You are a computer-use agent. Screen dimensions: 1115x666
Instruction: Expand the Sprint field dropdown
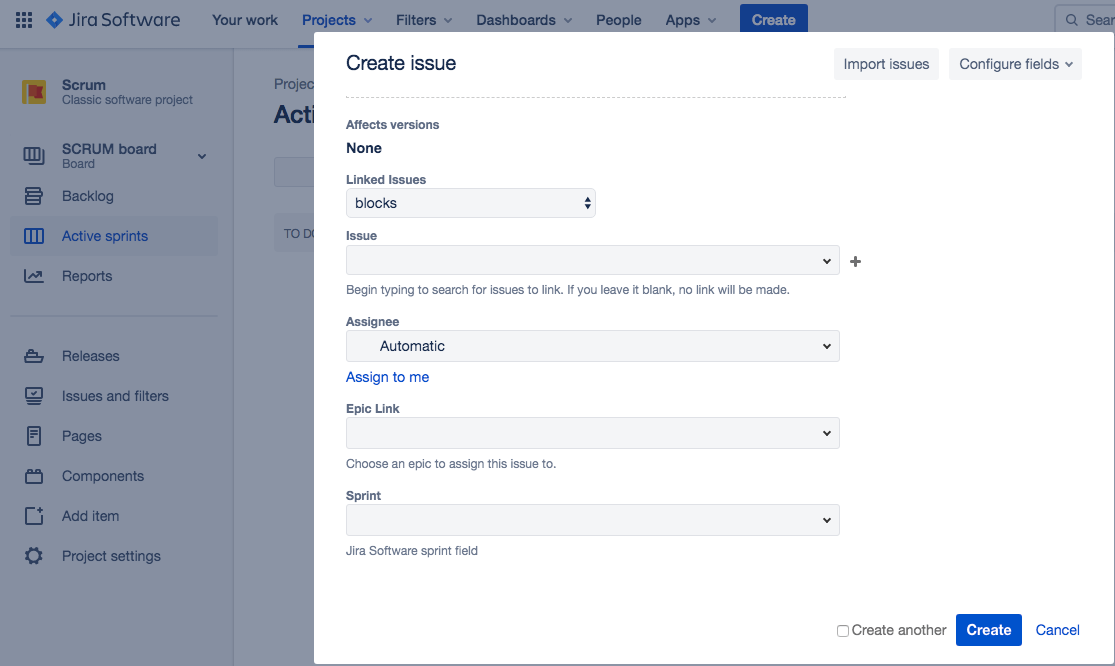click(x=592, y=520)
